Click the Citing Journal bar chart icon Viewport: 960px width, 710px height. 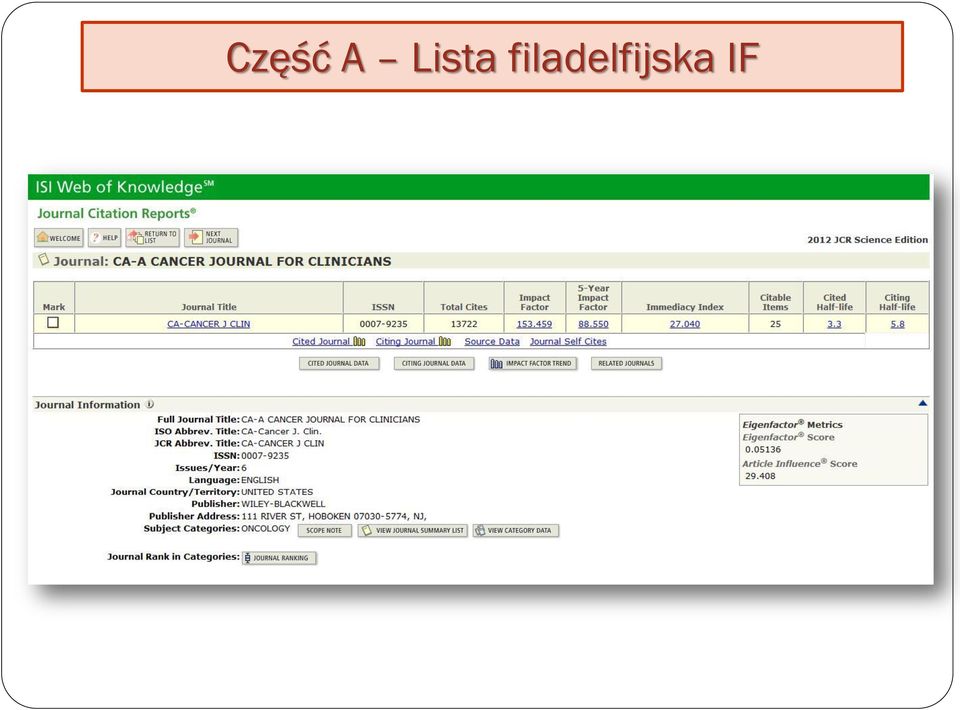click(x=444, y=342)
